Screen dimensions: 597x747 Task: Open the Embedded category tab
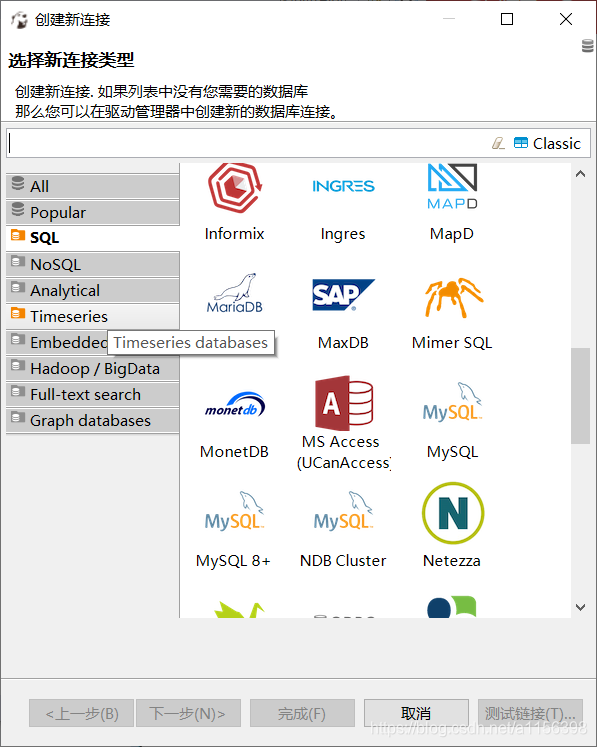(x=57, y=343)
